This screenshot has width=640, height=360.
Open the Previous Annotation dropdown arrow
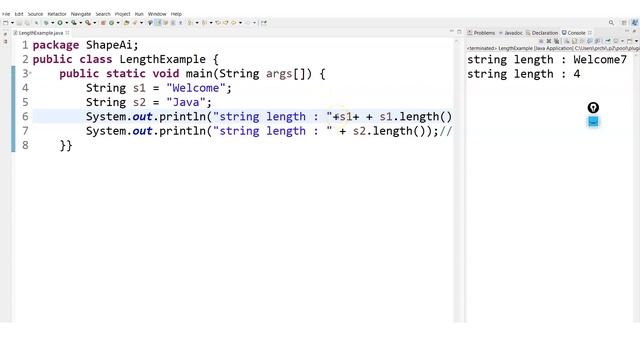pyautogui.click(x=211, y=23)
